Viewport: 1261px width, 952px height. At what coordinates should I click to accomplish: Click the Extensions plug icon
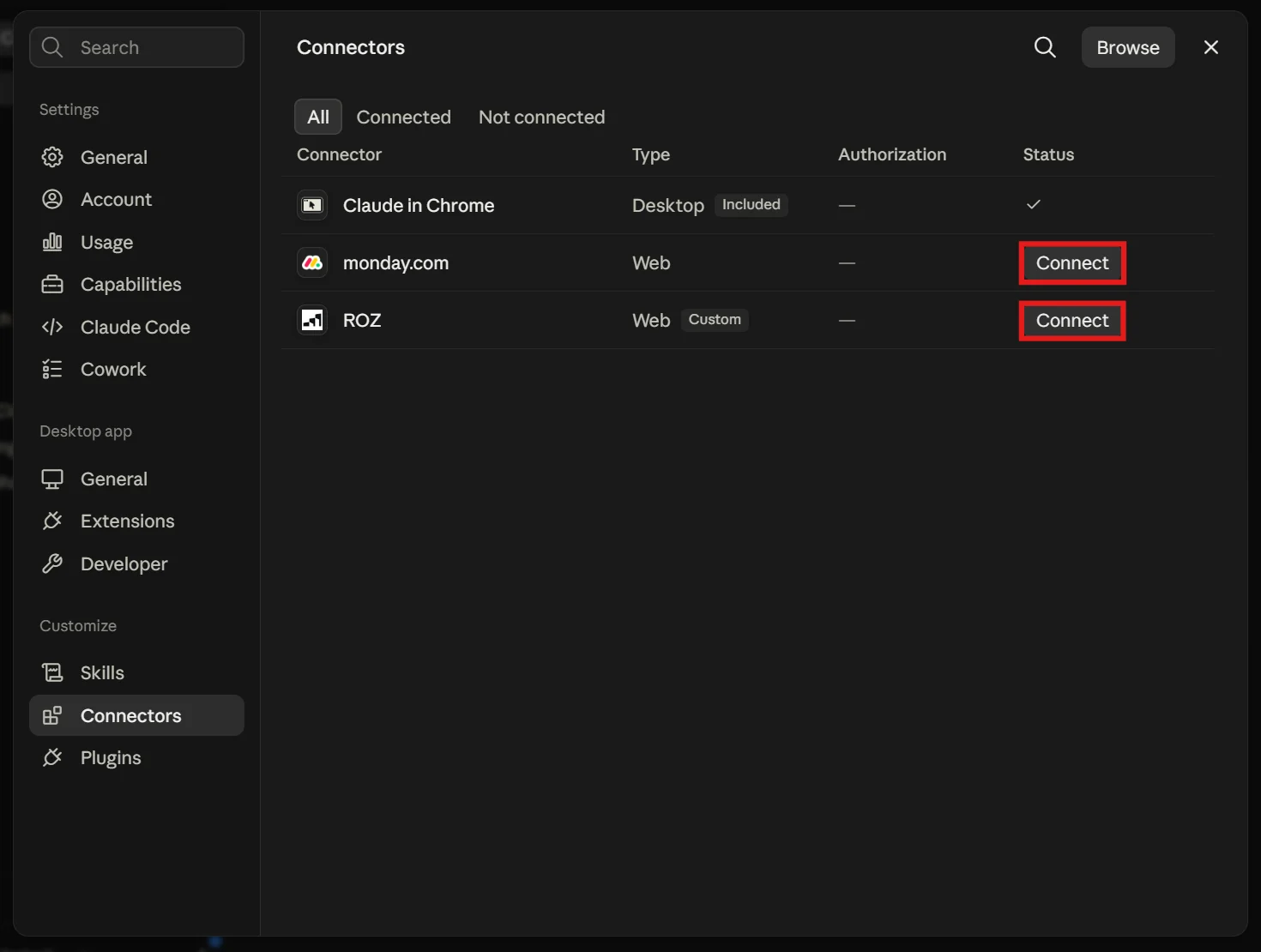click(52, 521)
